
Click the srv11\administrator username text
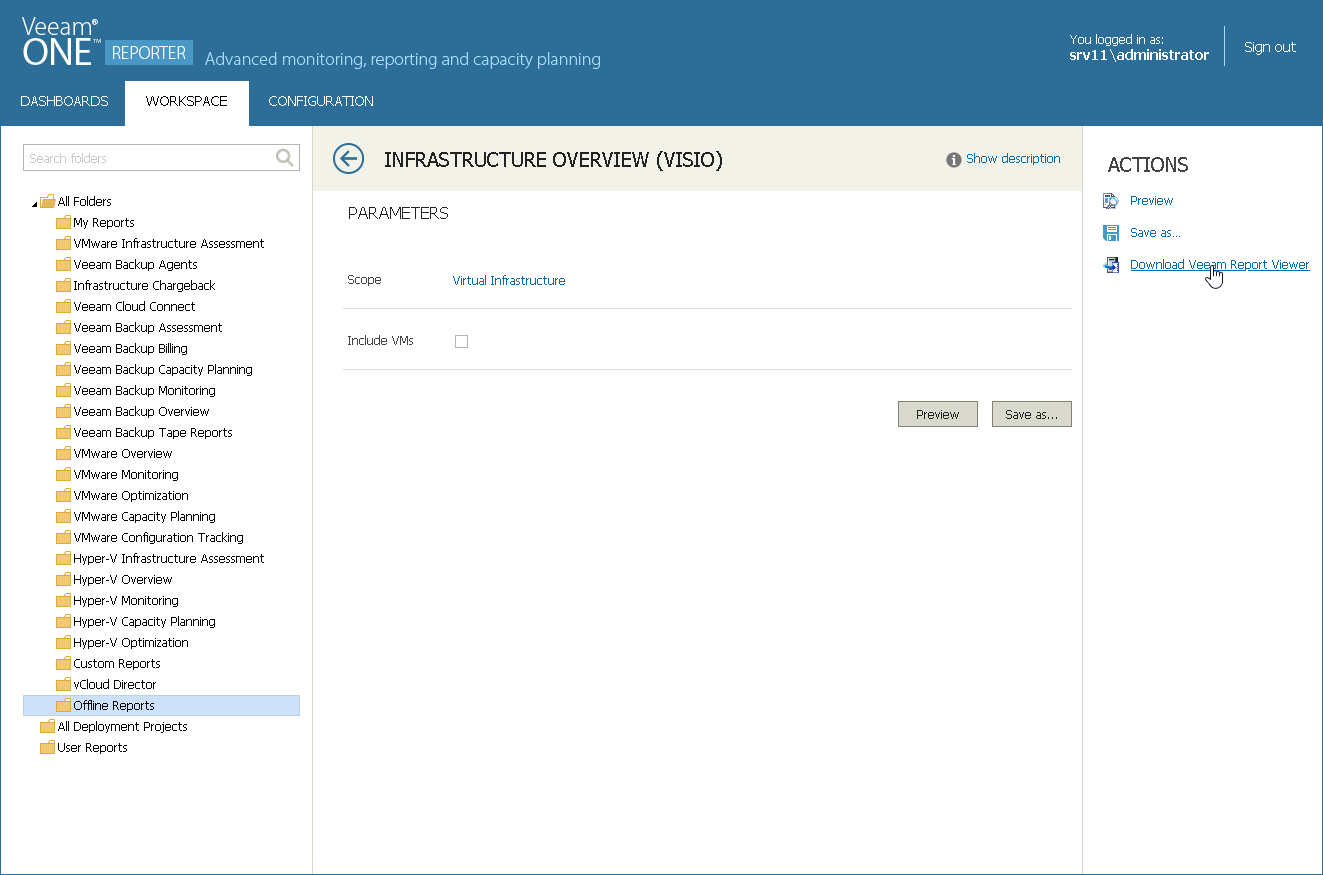coord(1139,55)
